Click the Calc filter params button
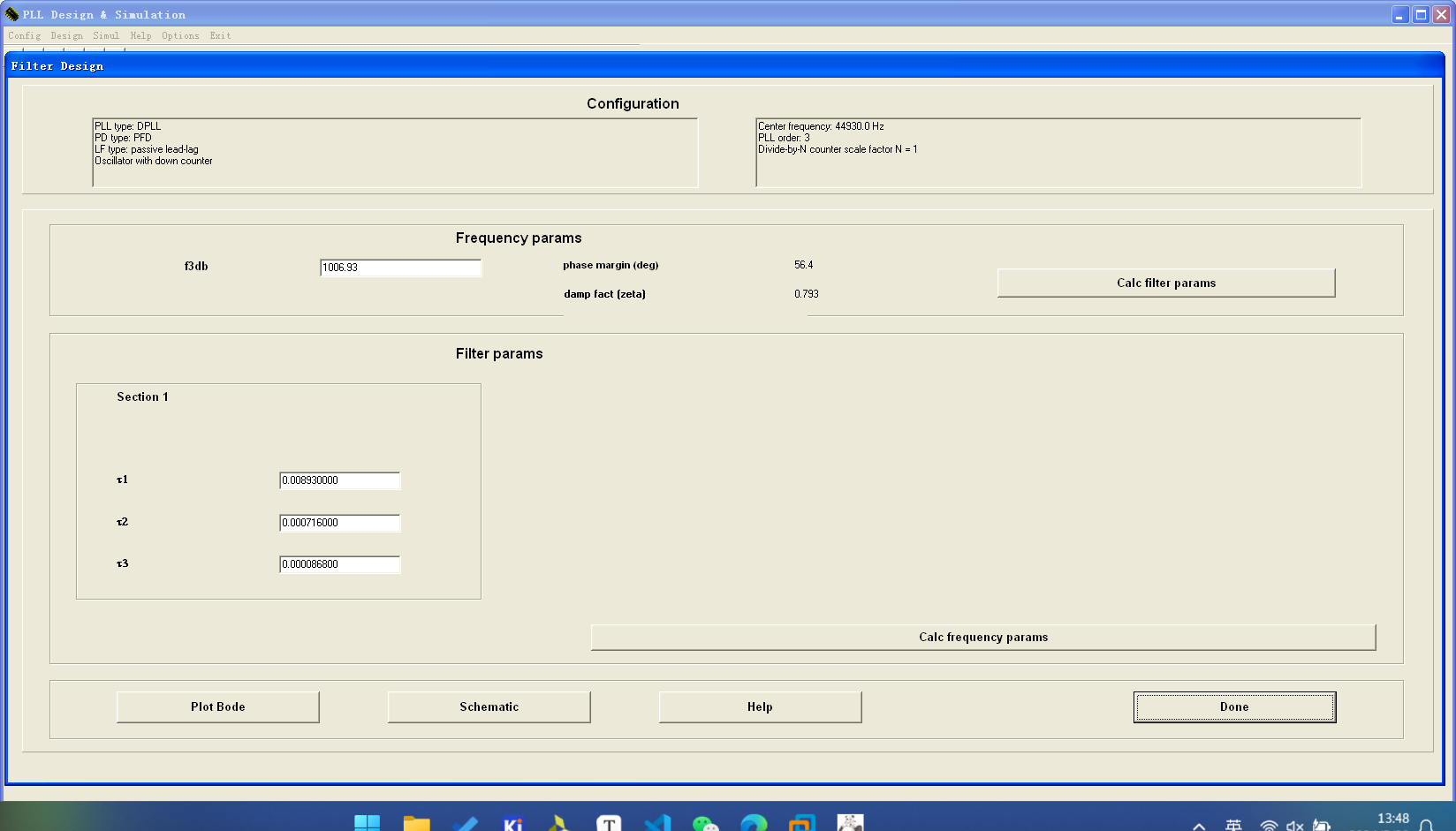The image size is (1456, 831). pyautogui.click(x=1166, y=283)
